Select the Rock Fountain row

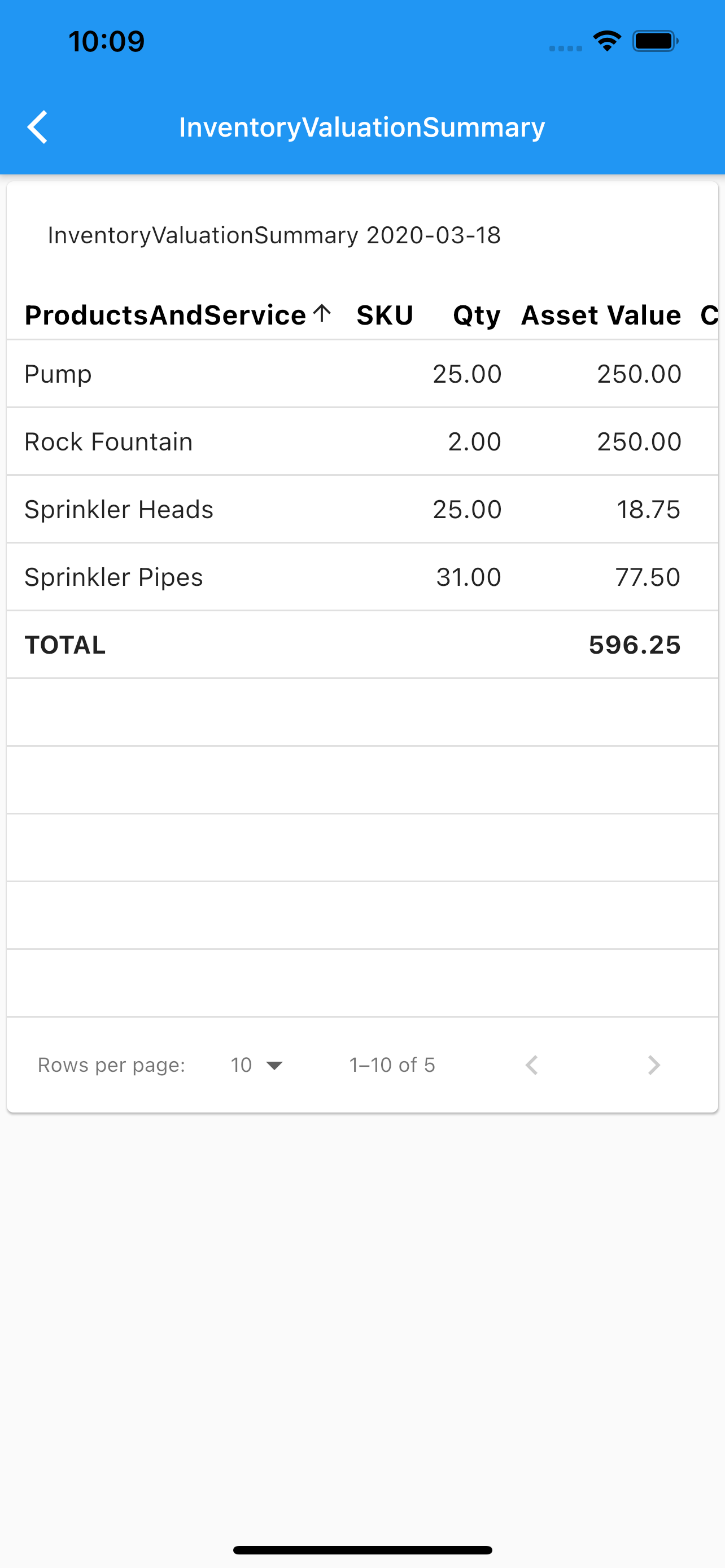pos(362,441)
